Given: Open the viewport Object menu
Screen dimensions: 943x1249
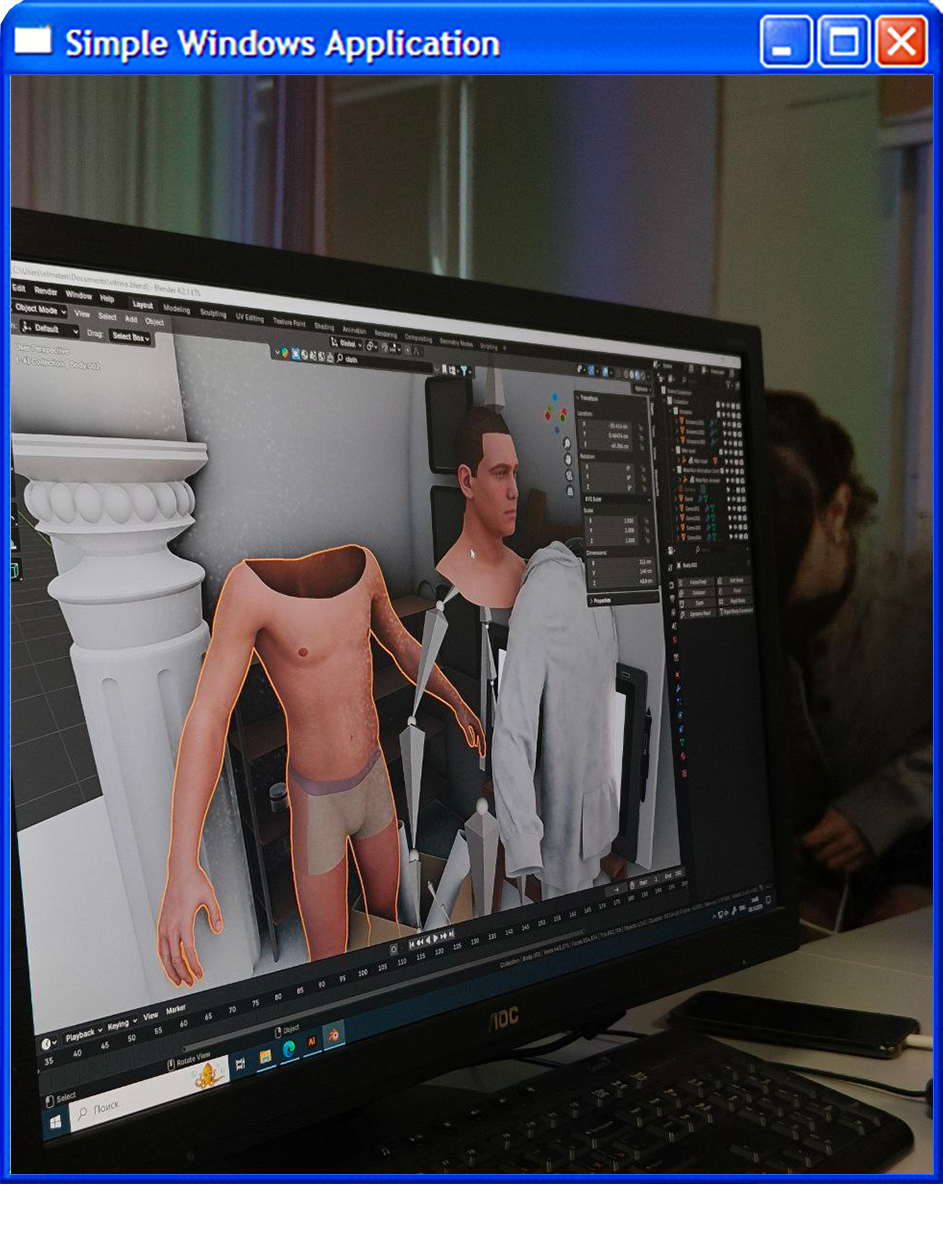Looking at the screenshot, I should point(155,322).
